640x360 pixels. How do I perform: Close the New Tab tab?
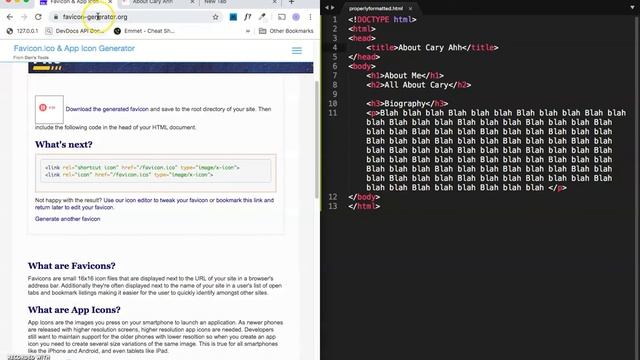[x=275, y=2]
